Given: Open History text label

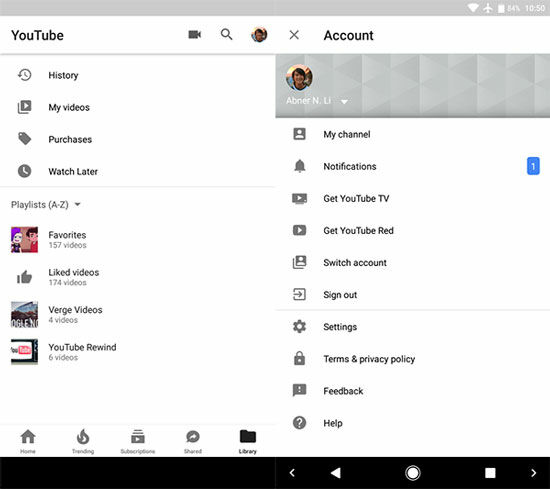Looking at the screenshot, I should pyautogui.click(x=63, y=75).
